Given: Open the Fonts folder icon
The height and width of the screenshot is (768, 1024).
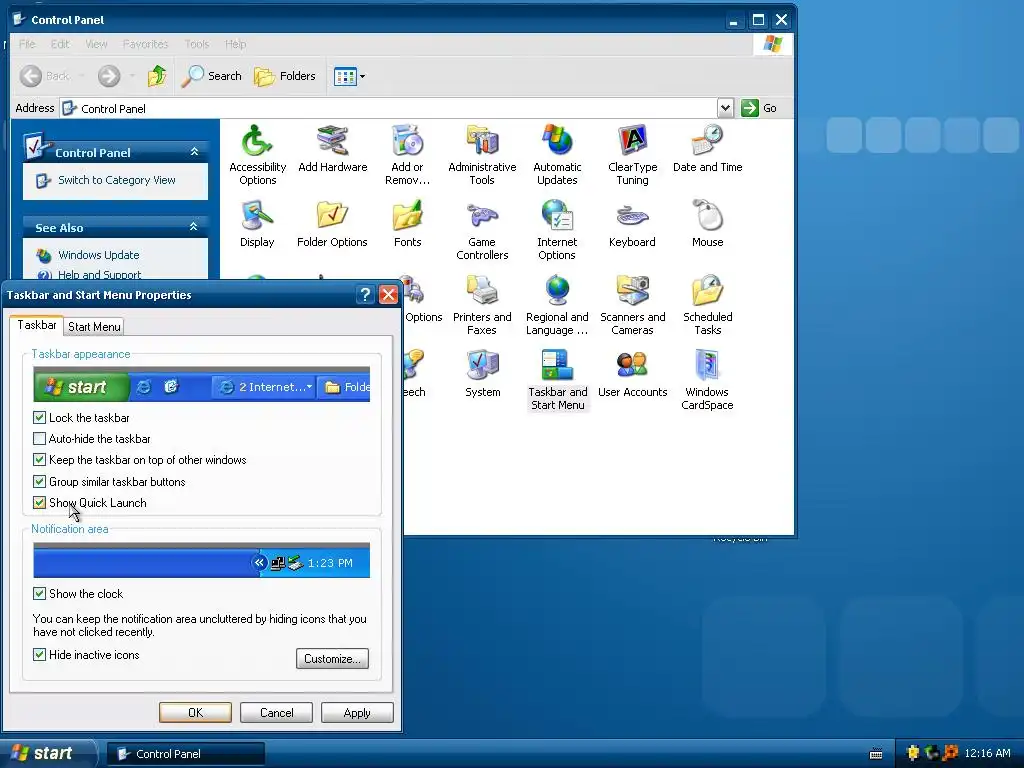Looking at the screenshot, I should [x=407, y=224].
